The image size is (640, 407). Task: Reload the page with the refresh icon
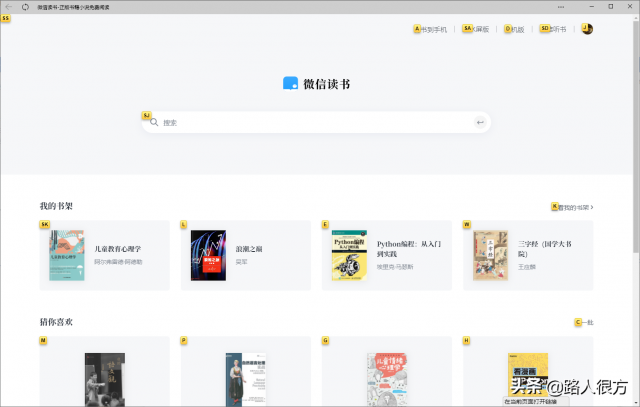pyautogui.click(x=25, y=7)
